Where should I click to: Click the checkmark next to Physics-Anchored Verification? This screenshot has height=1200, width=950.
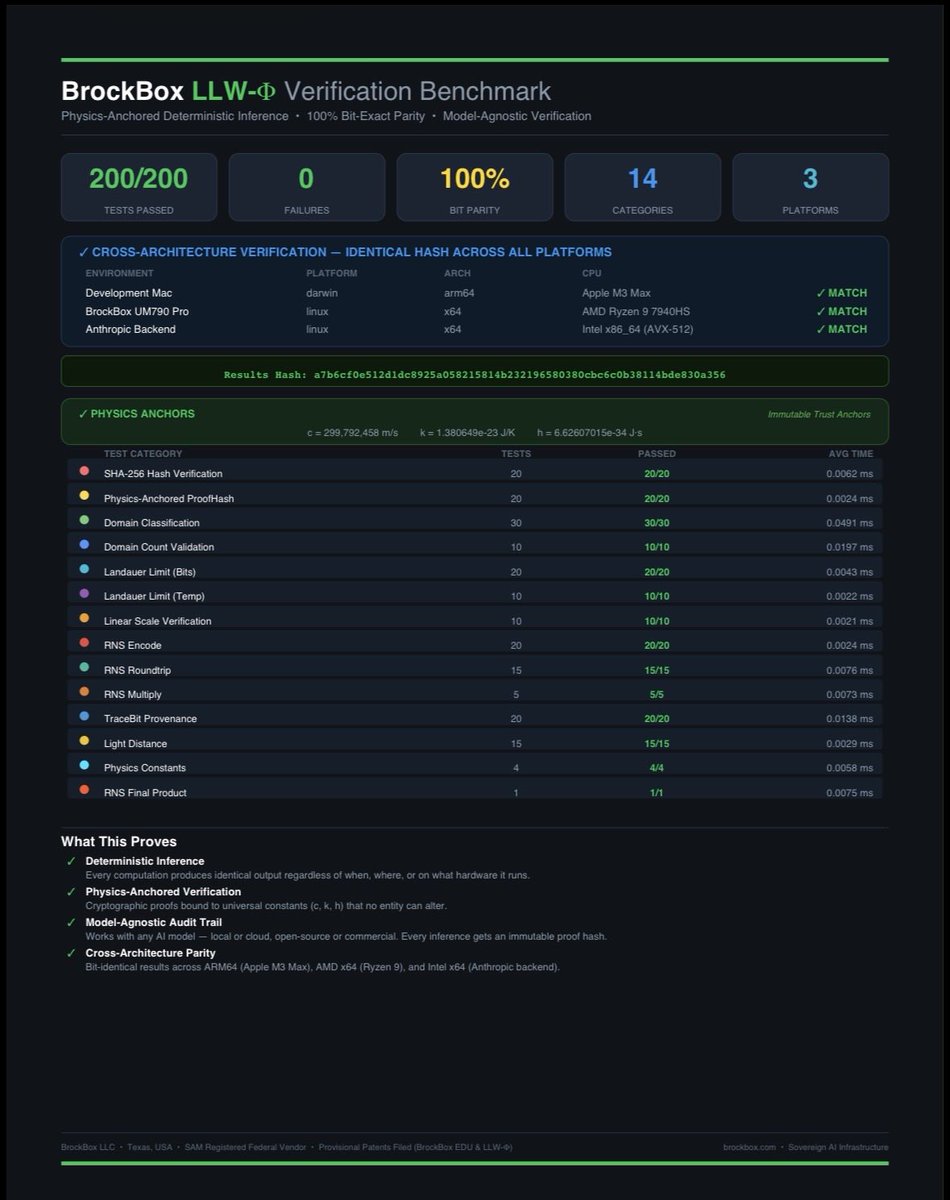71,892
